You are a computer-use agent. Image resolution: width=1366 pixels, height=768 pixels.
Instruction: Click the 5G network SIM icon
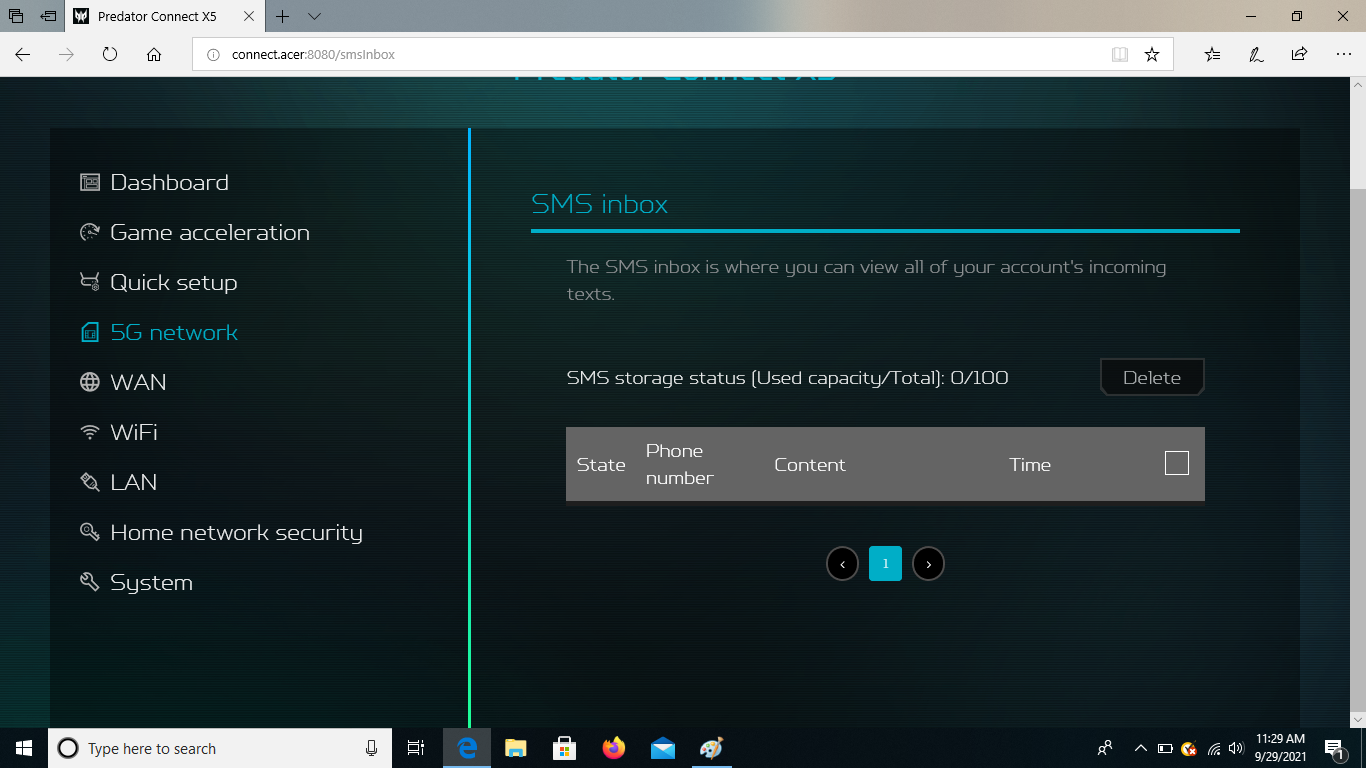click(x=90, y=332)
